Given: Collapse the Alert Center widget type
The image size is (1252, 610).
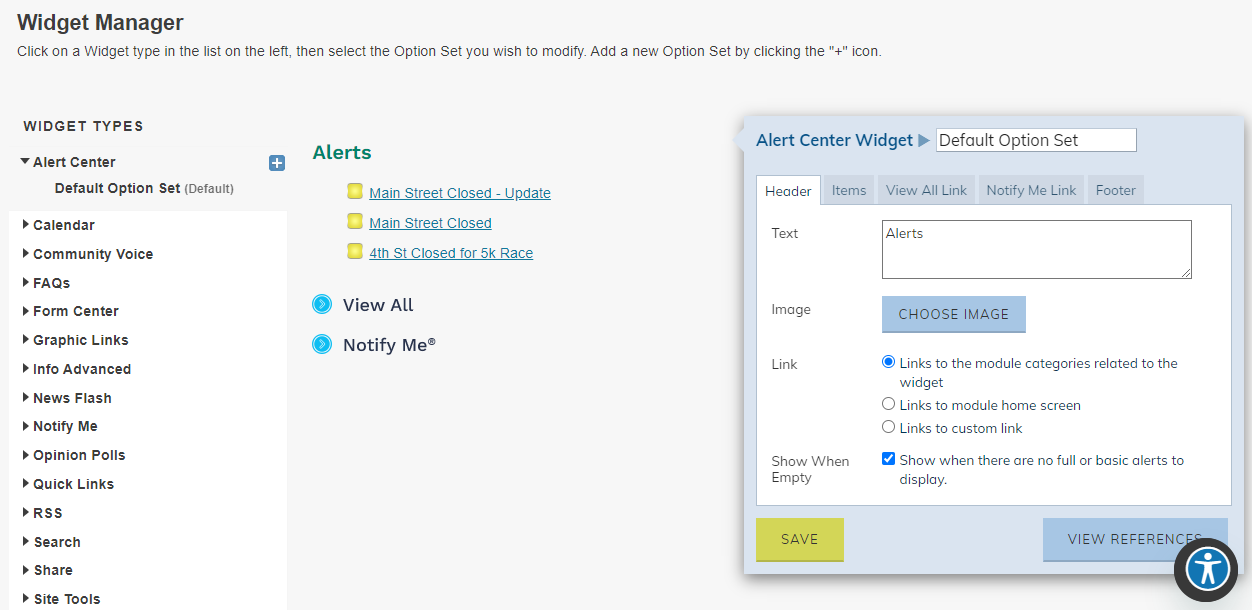Looking at the screenshot, I should [25, 161].
